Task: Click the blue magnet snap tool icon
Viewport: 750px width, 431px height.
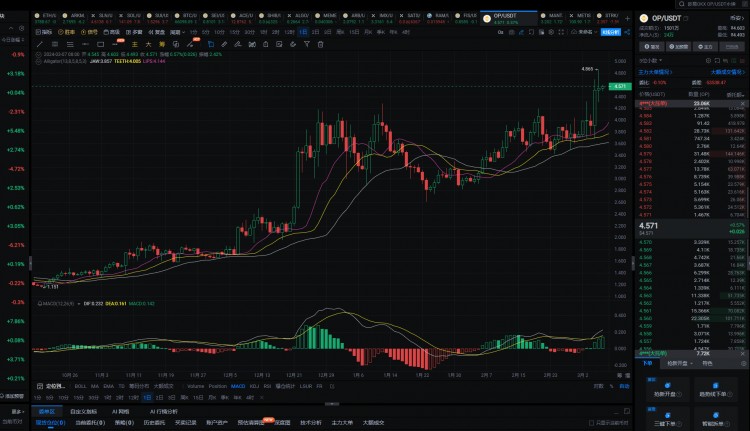Action: 211,44
